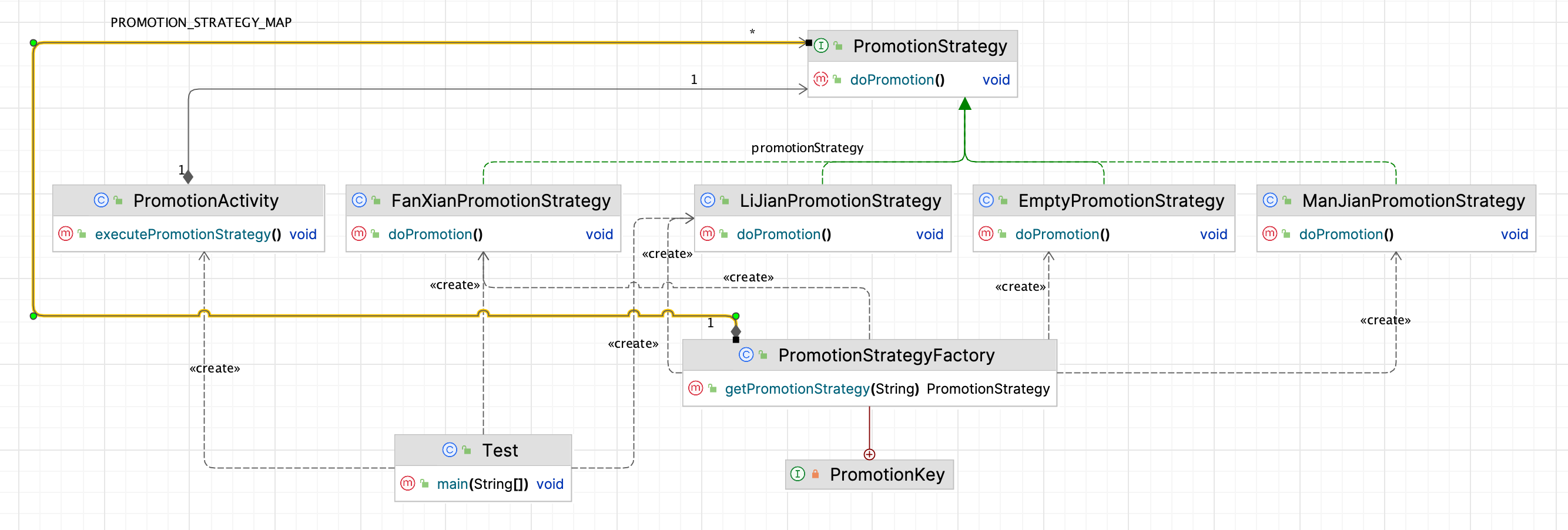The height and width of the screenshot is (530, 1568).
Task: Click the interface icon beside PromotionKey
Action: pos(798,474)
